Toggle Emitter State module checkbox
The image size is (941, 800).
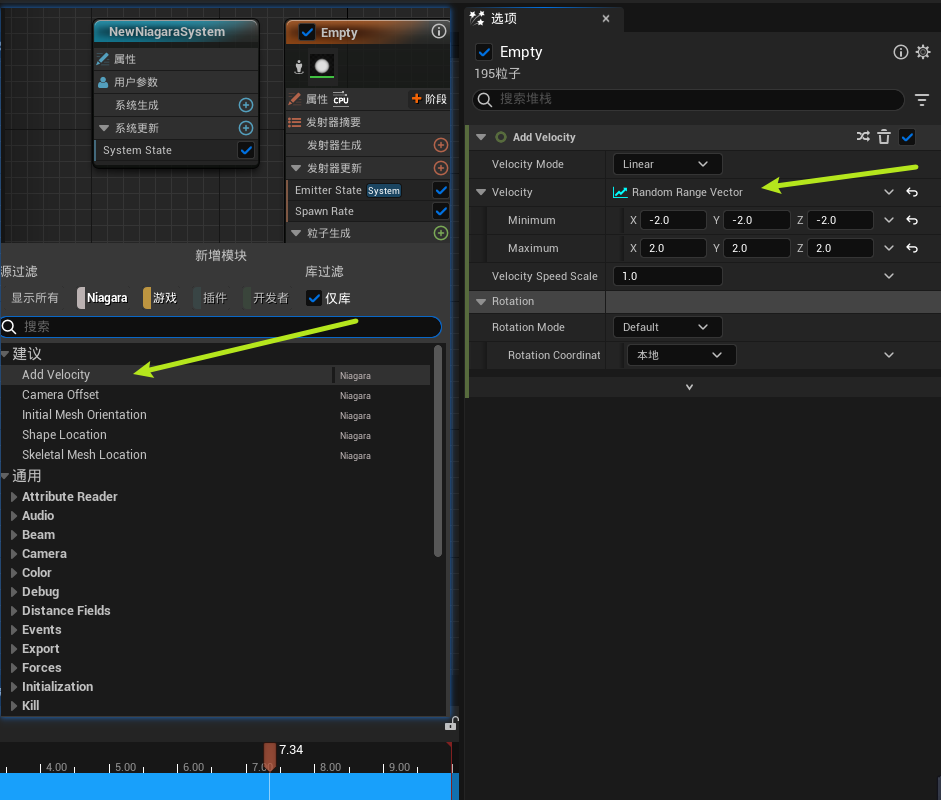440,190
